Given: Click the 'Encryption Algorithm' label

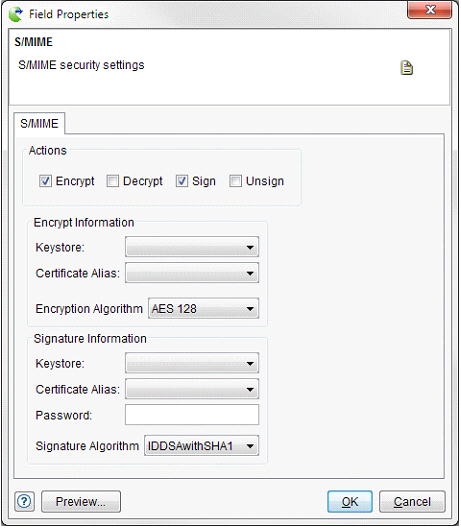Looking at the screenshot, I should tap(89, 309).
